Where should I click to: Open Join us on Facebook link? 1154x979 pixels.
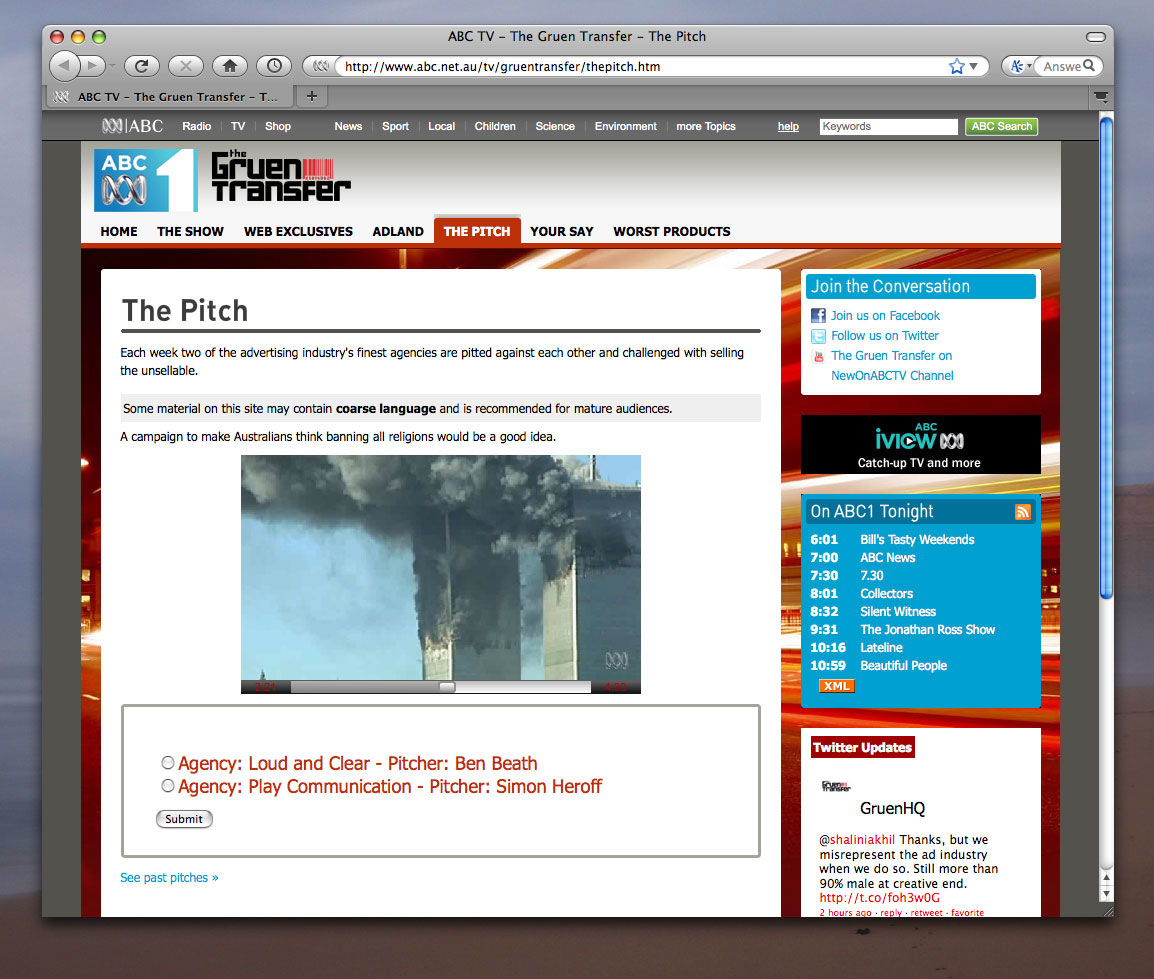[885, 316]
